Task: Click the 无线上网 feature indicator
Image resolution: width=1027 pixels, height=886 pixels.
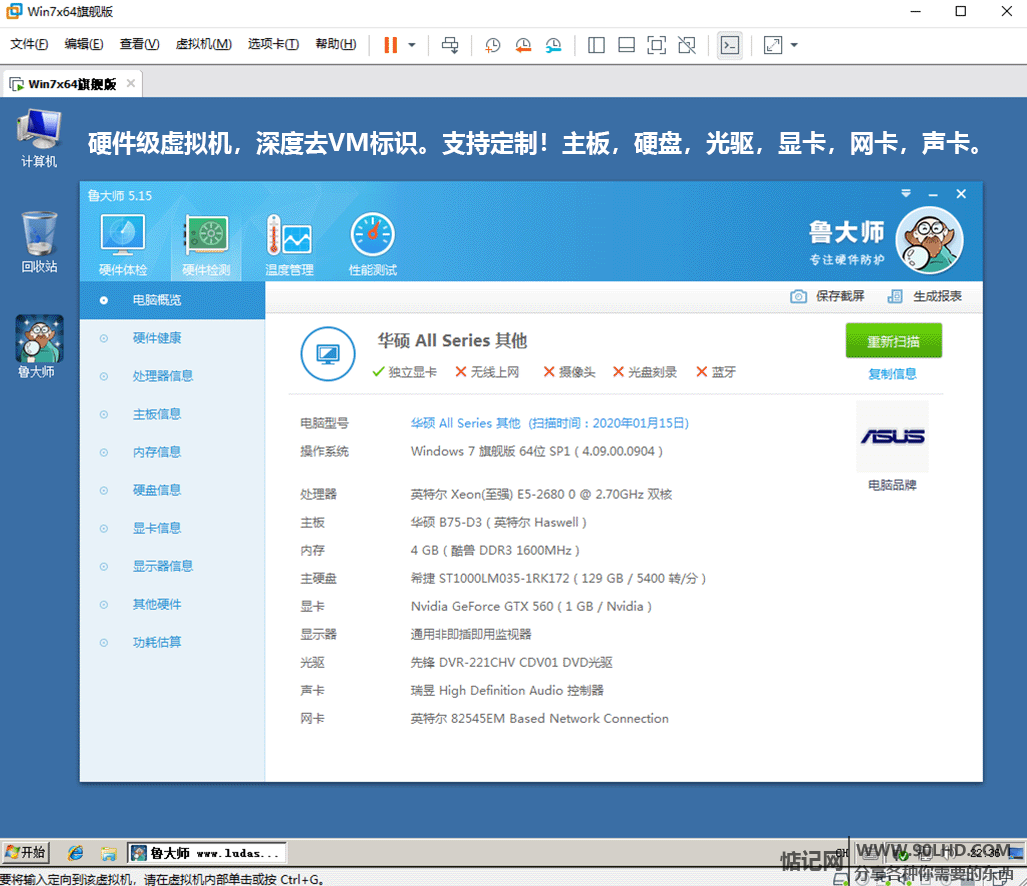Action: pos(487,372)
